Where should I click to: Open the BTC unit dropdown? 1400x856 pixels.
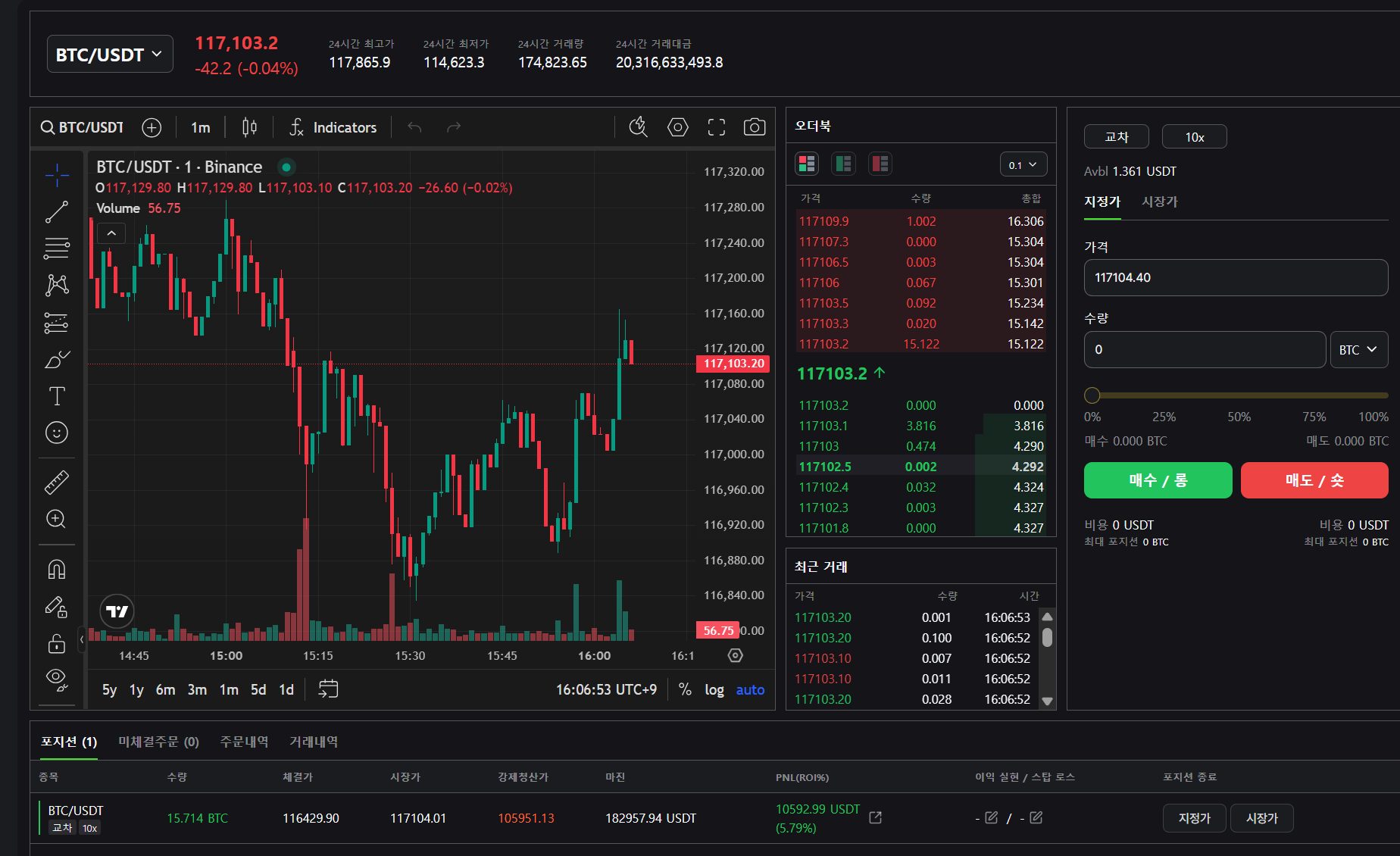click(x=1359, y=349)
